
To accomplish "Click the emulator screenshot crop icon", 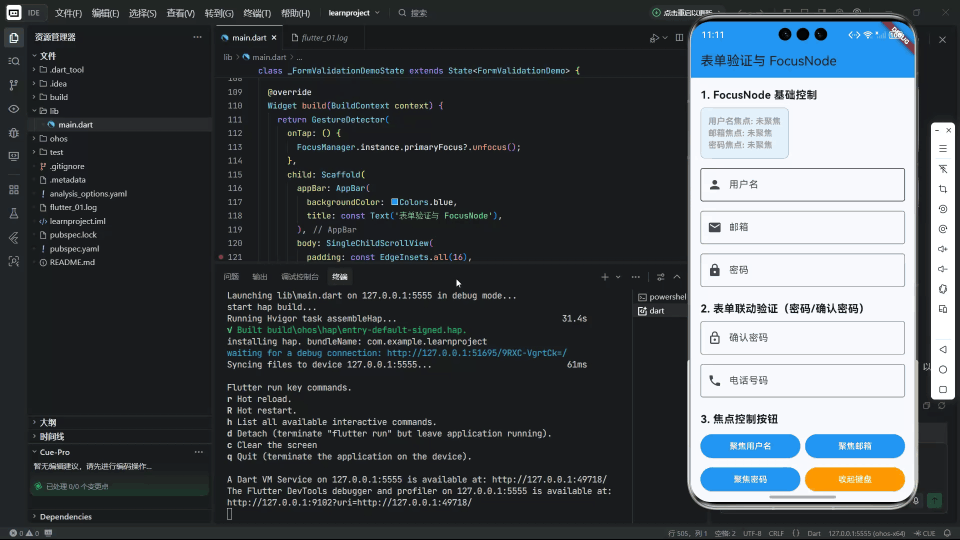I will tap(943, 189).
